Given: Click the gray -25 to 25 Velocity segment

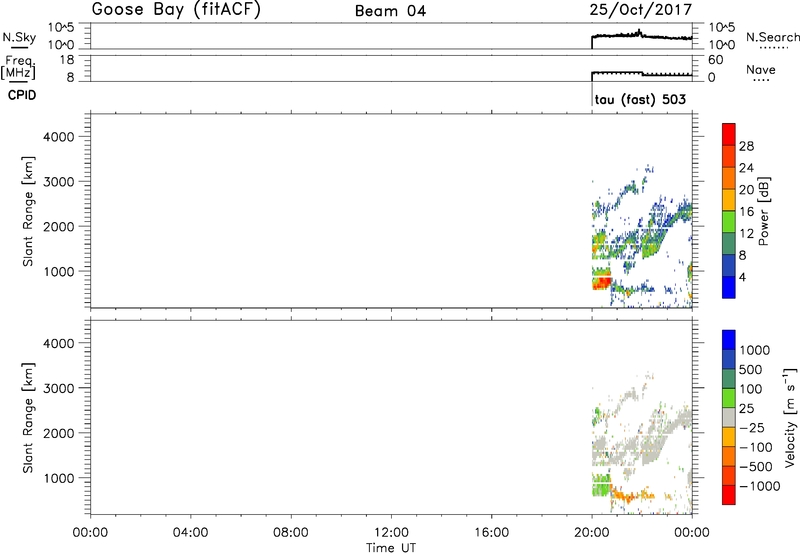Looking at the screenshot, I should coord(729,417).
